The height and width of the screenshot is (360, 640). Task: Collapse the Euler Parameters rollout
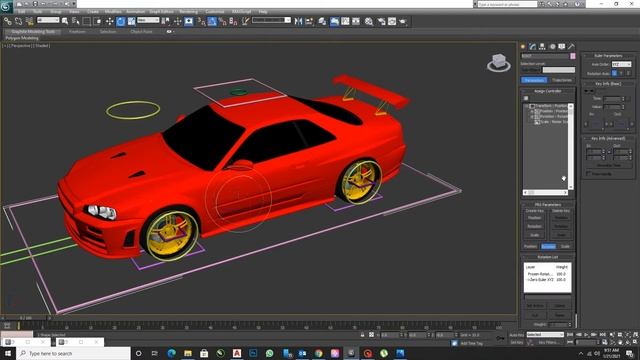click(x=608, y=56)
